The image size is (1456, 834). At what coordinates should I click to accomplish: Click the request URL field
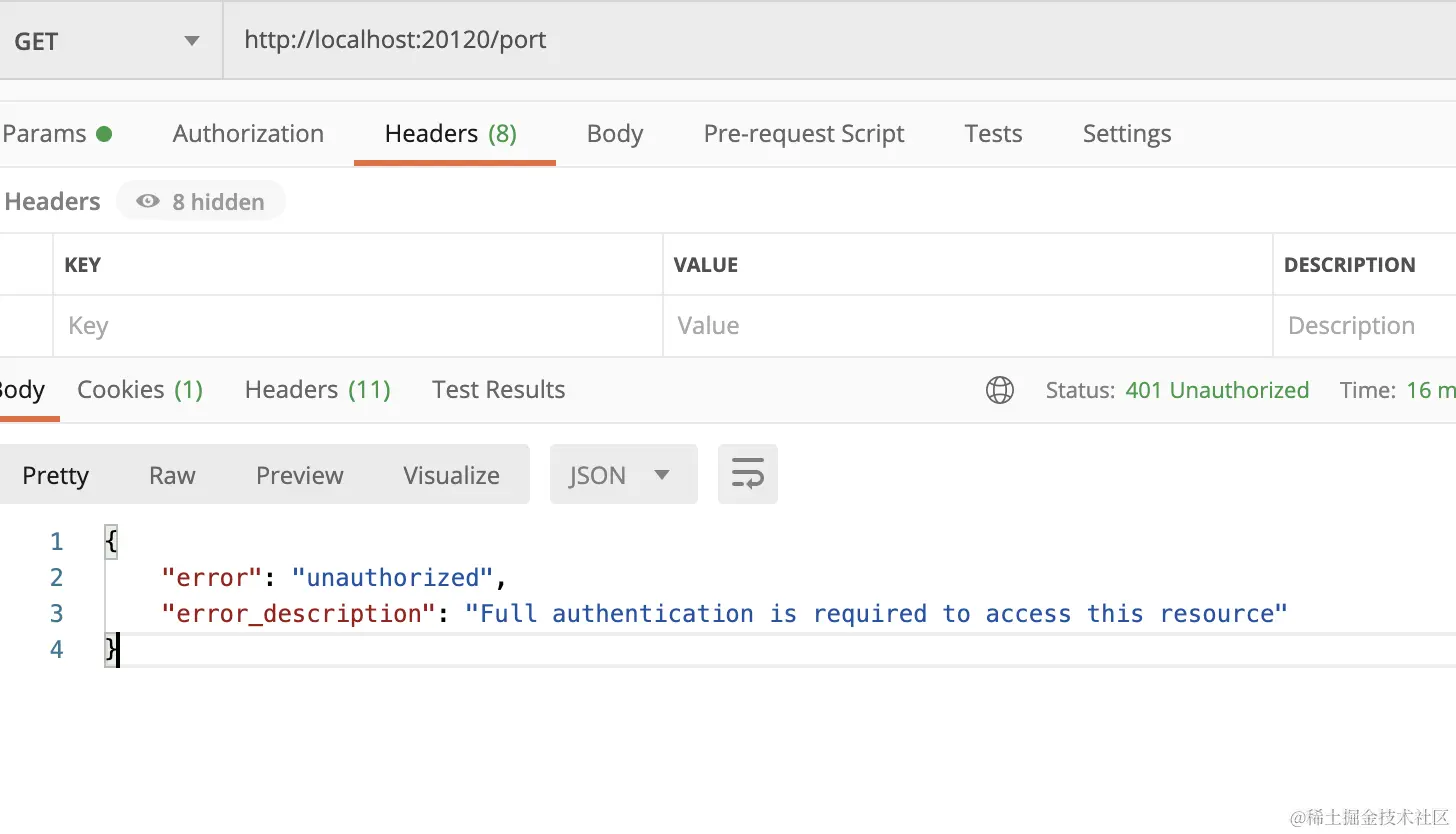(x=800, y=41)
